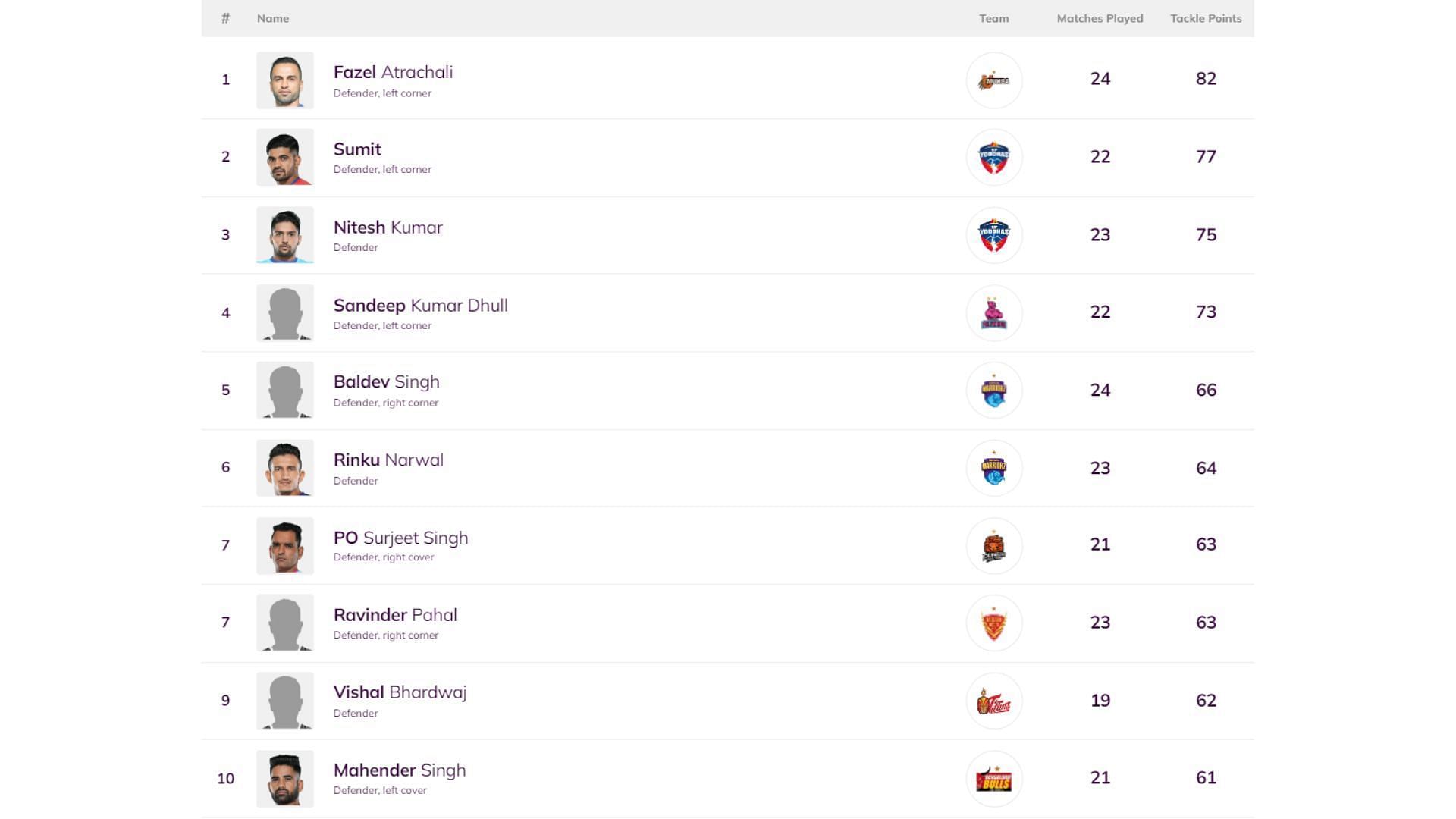Click the Team column header

pyautogui.click(x=993, y=18)
